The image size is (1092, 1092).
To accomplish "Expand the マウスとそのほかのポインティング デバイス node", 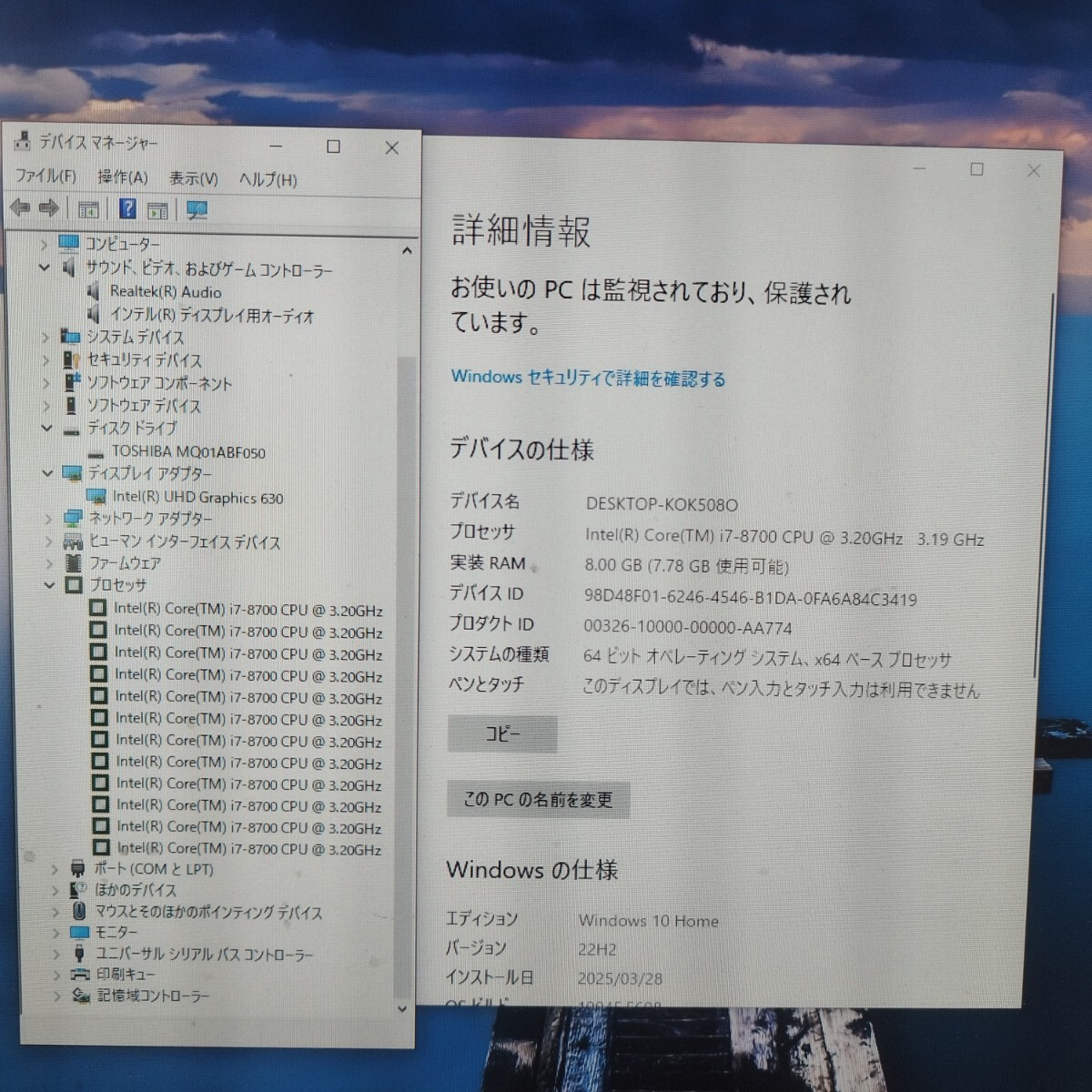I will pos(55,911).
